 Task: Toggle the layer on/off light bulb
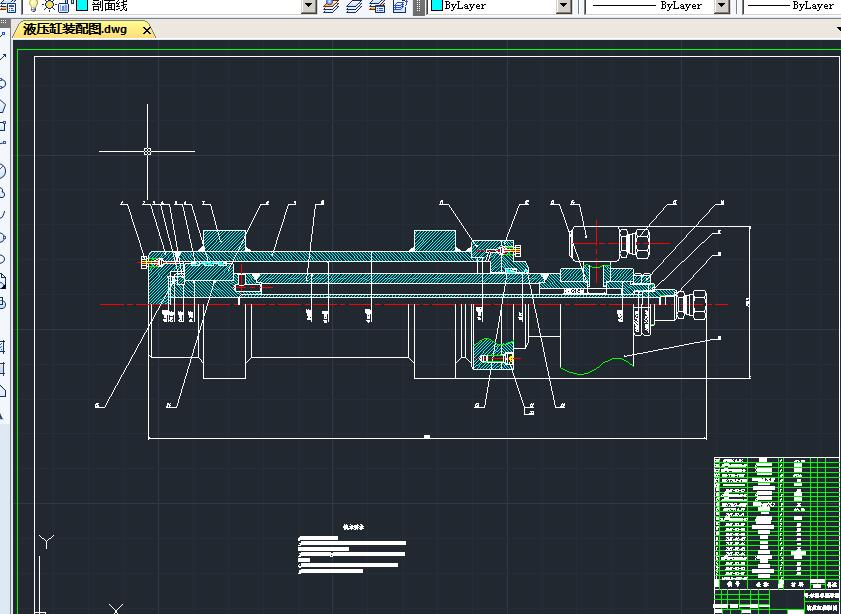32,6
